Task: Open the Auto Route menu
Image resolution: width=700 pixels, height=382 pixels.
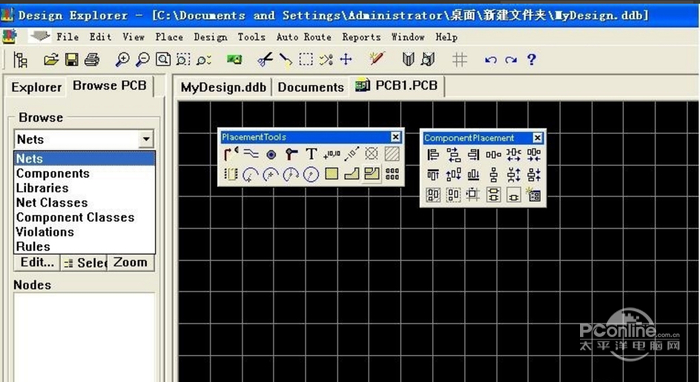Action: click(304, 37)
